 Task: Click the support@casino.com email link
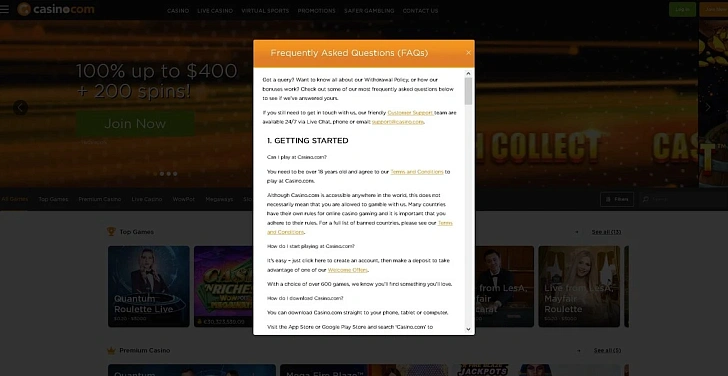click(398, 122)
